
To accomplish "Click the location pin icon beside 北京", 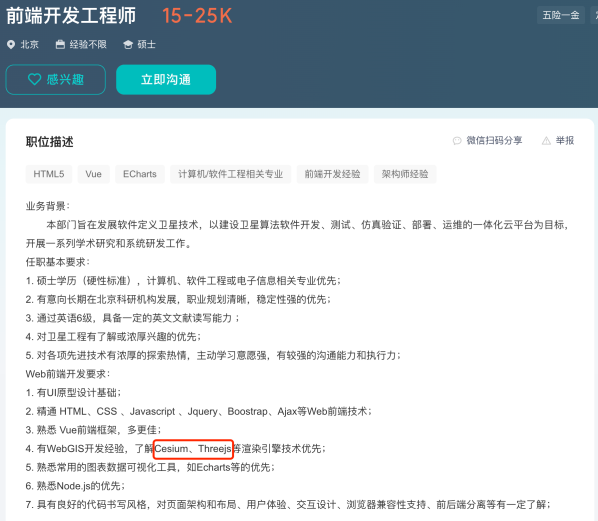I will [11, 45].
